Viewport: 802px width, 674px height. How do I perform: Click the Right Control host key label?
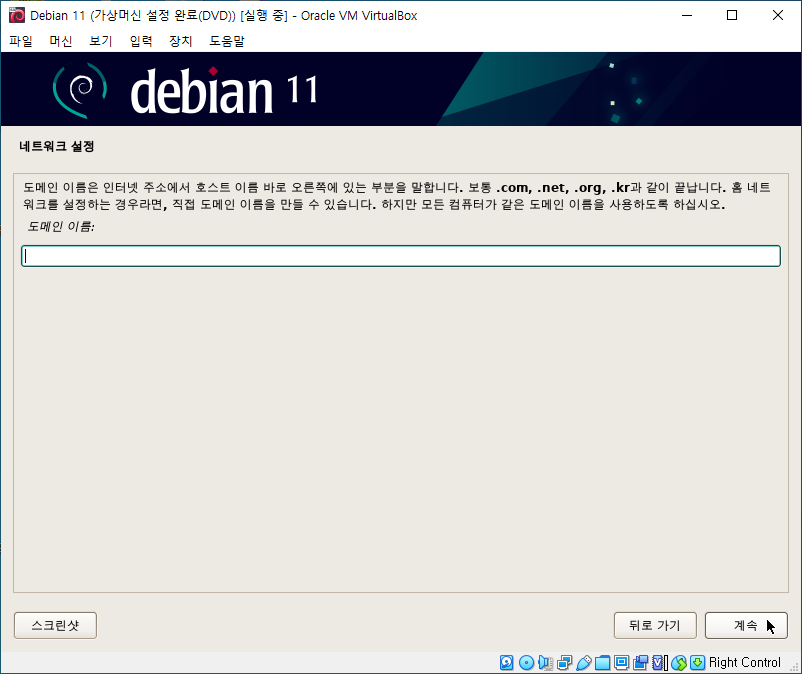point(745,662)
